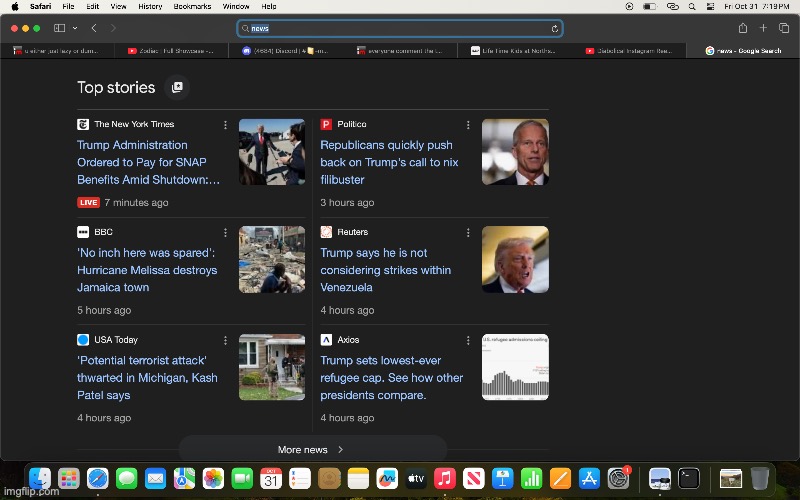Open three-dot options for Politico story

coord(467,125)
